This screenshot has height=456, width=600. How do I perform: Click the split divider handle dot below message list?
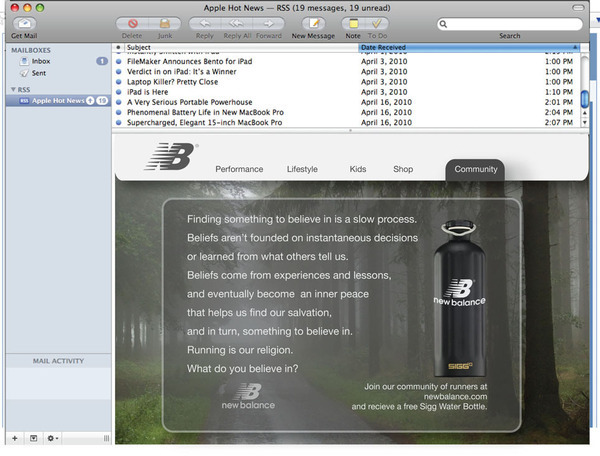pyautogui.click(x=350, y=130)
